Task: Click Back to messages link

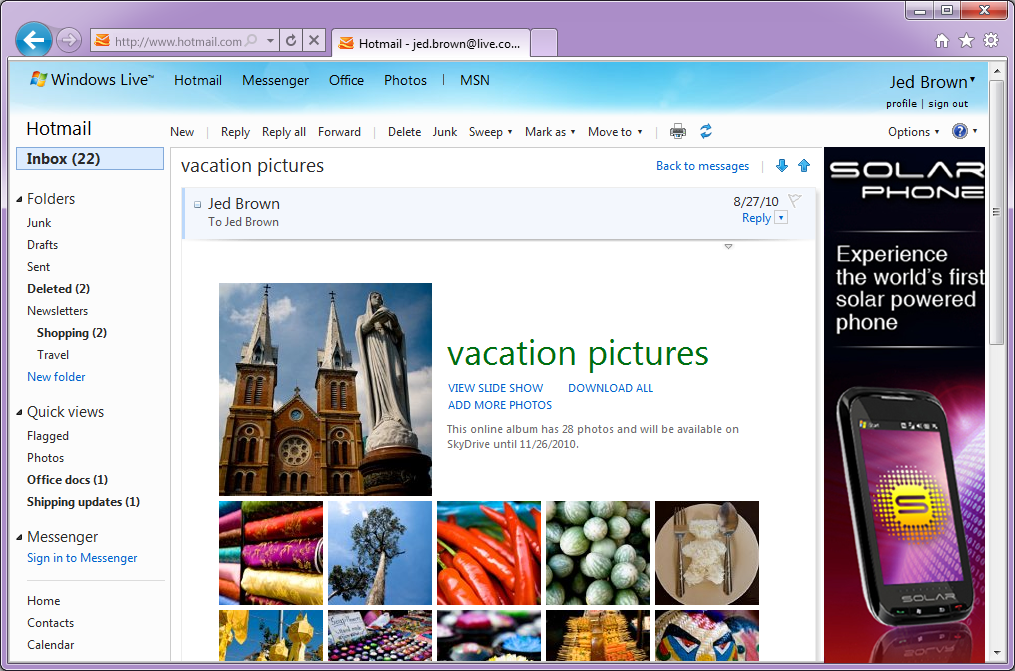Action: coord(702,166)
